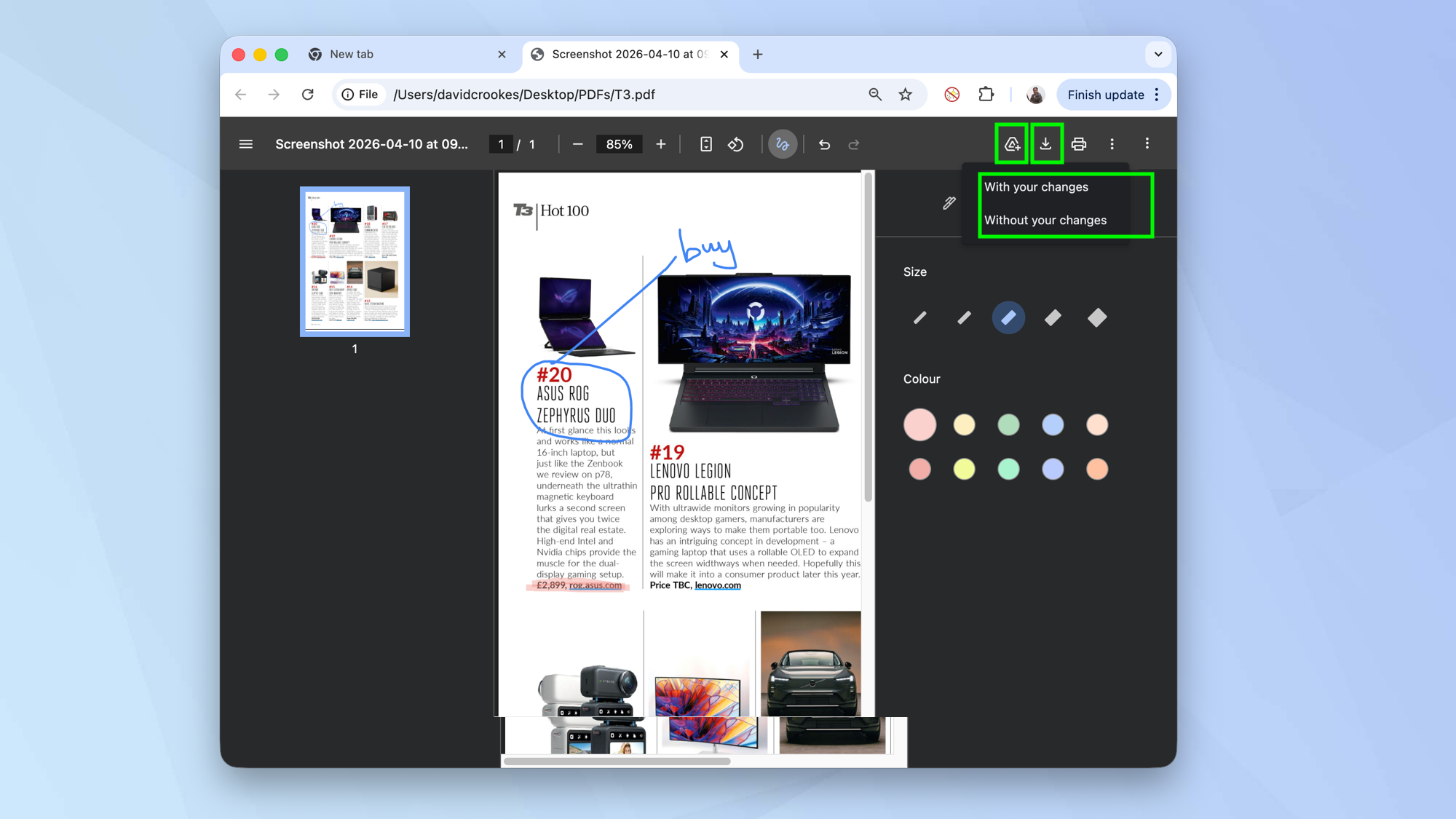Click the browser extensions puzzle icon
1456x819 pixels.
point(986,94)
